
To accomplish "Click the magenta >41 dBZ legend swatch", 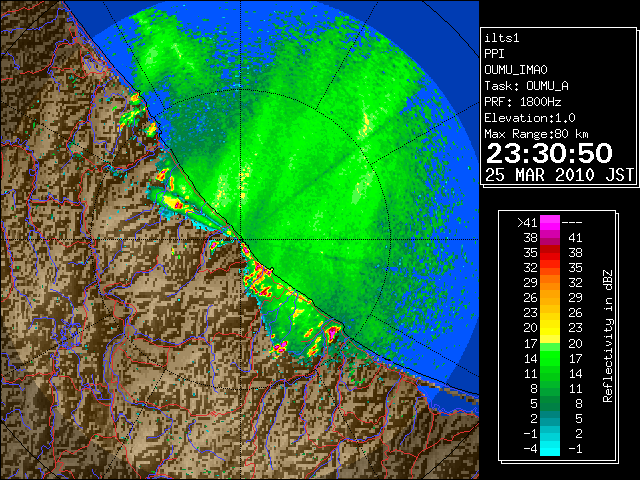I will (x=550, y=223).
